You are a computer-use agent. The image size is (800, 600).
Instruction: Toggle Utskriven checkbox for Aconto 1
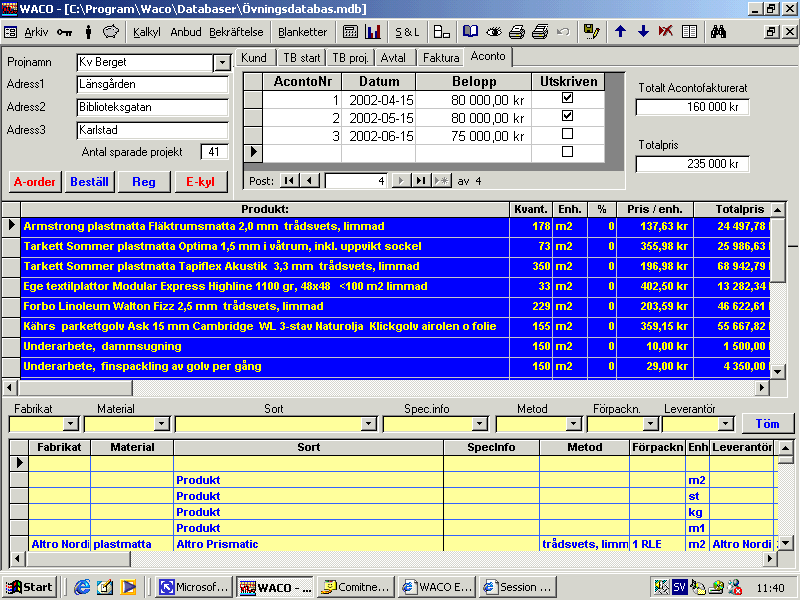(567, 97)
